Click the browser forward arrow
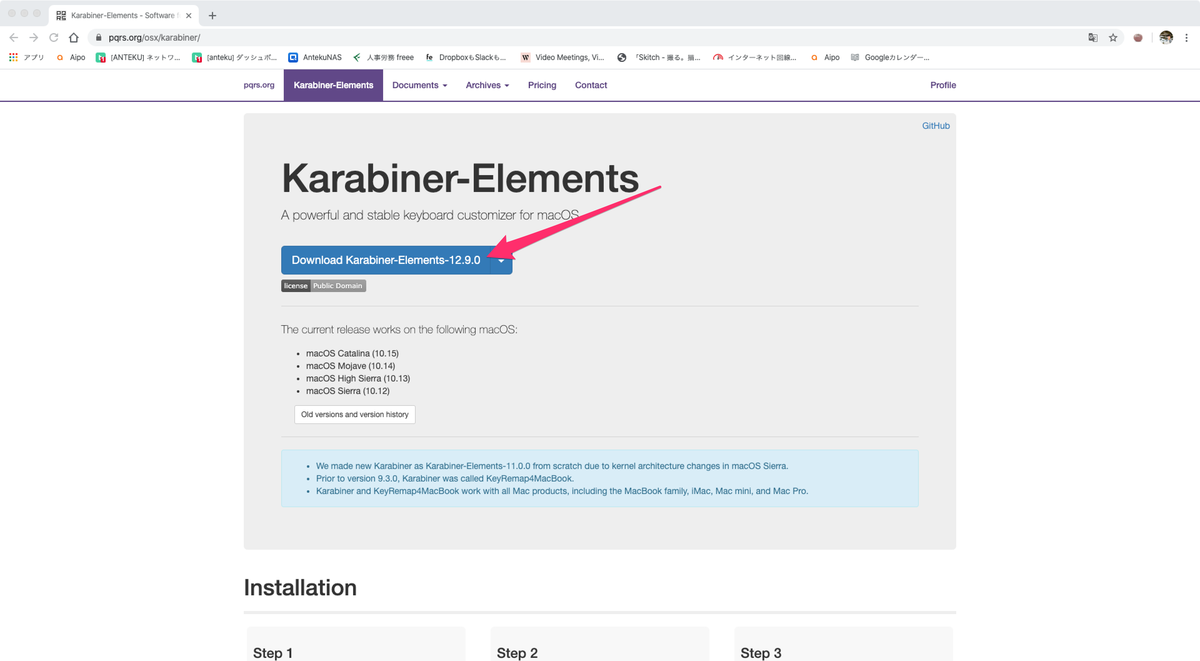1200x661 pixels. [33, 38]
